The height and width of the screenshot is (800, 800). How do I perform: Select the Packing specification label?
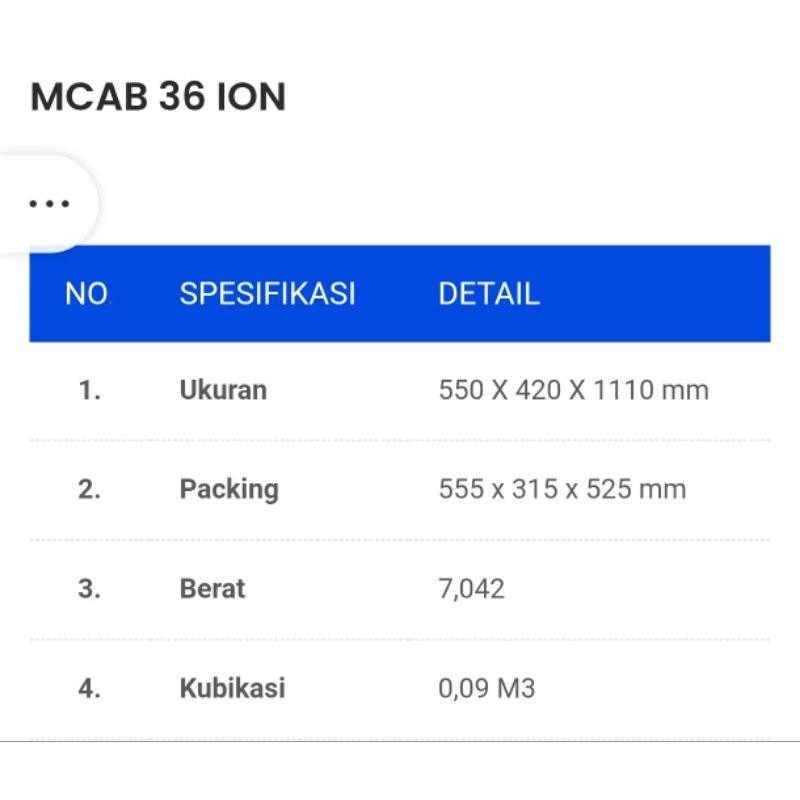[229, 489]
